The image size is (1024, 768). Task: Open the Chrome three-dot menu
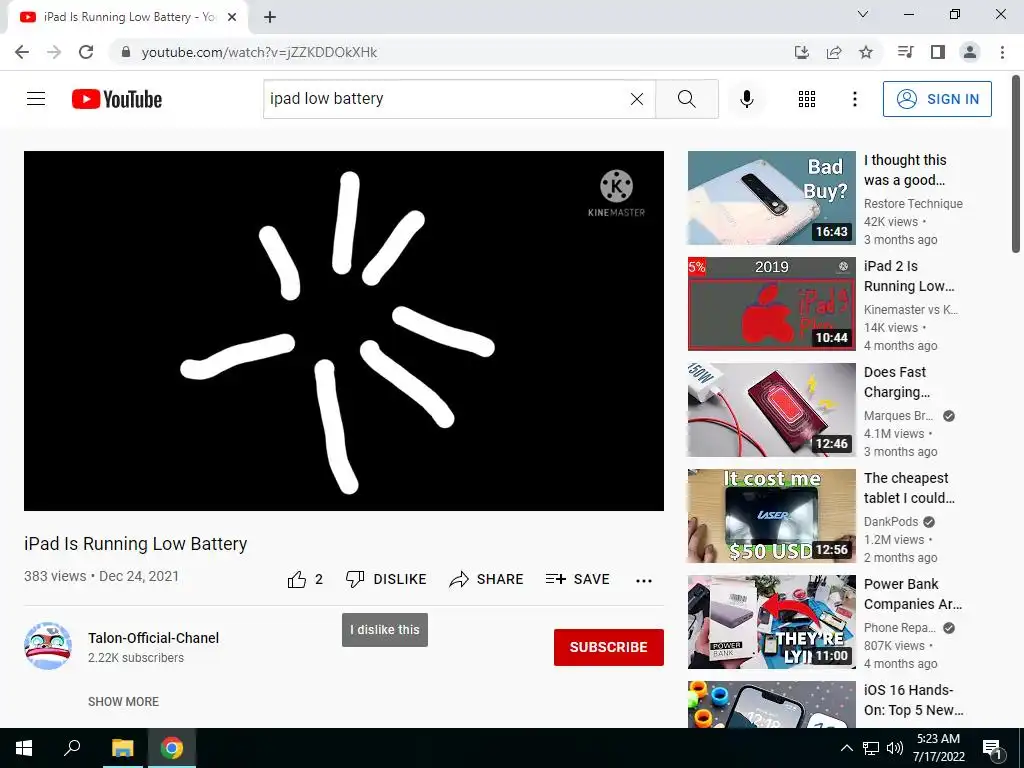pos(1002,52)
